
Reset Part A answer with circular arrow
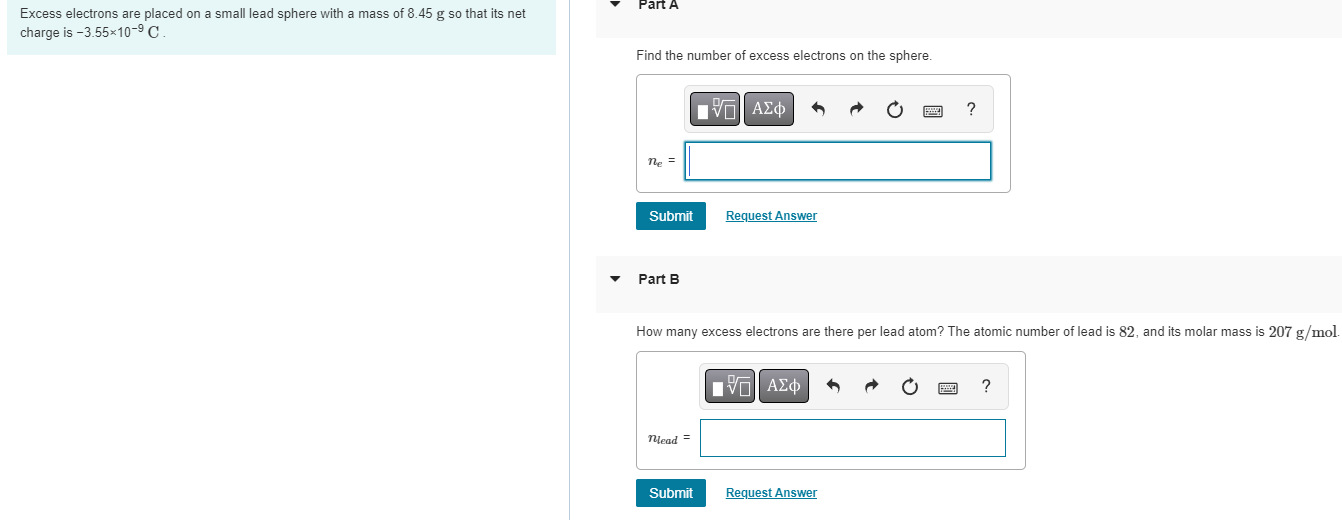894,109
